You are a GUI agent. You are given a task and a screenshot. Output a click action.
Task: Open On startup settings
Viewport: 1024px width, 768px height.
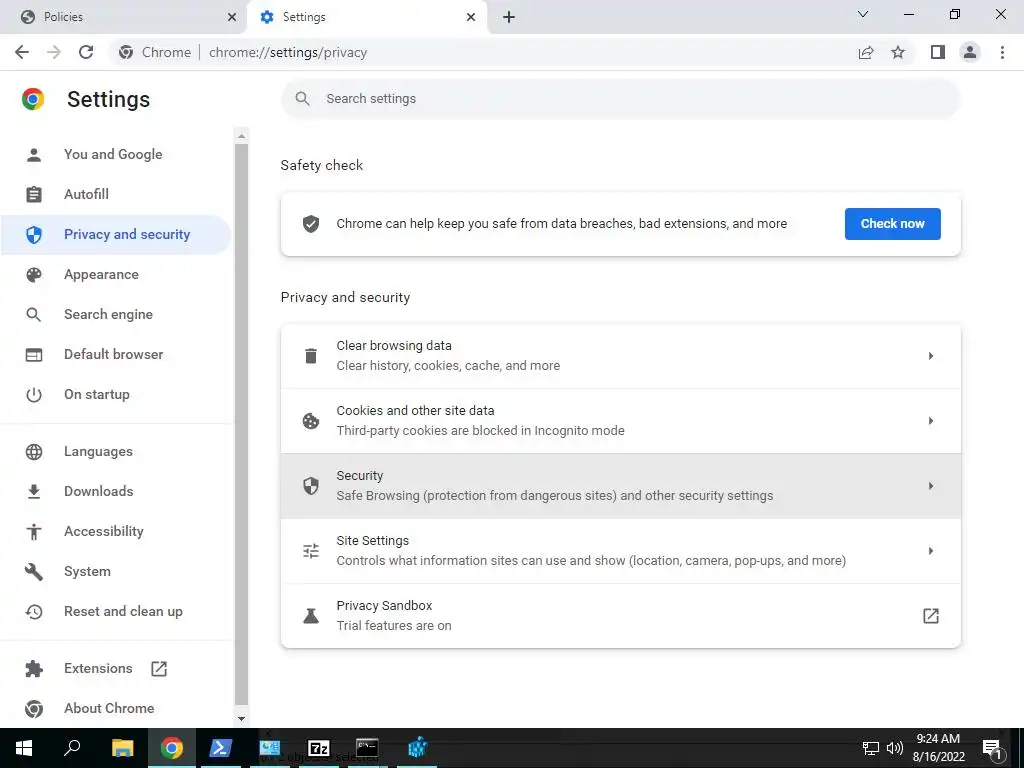pos(115,394)
